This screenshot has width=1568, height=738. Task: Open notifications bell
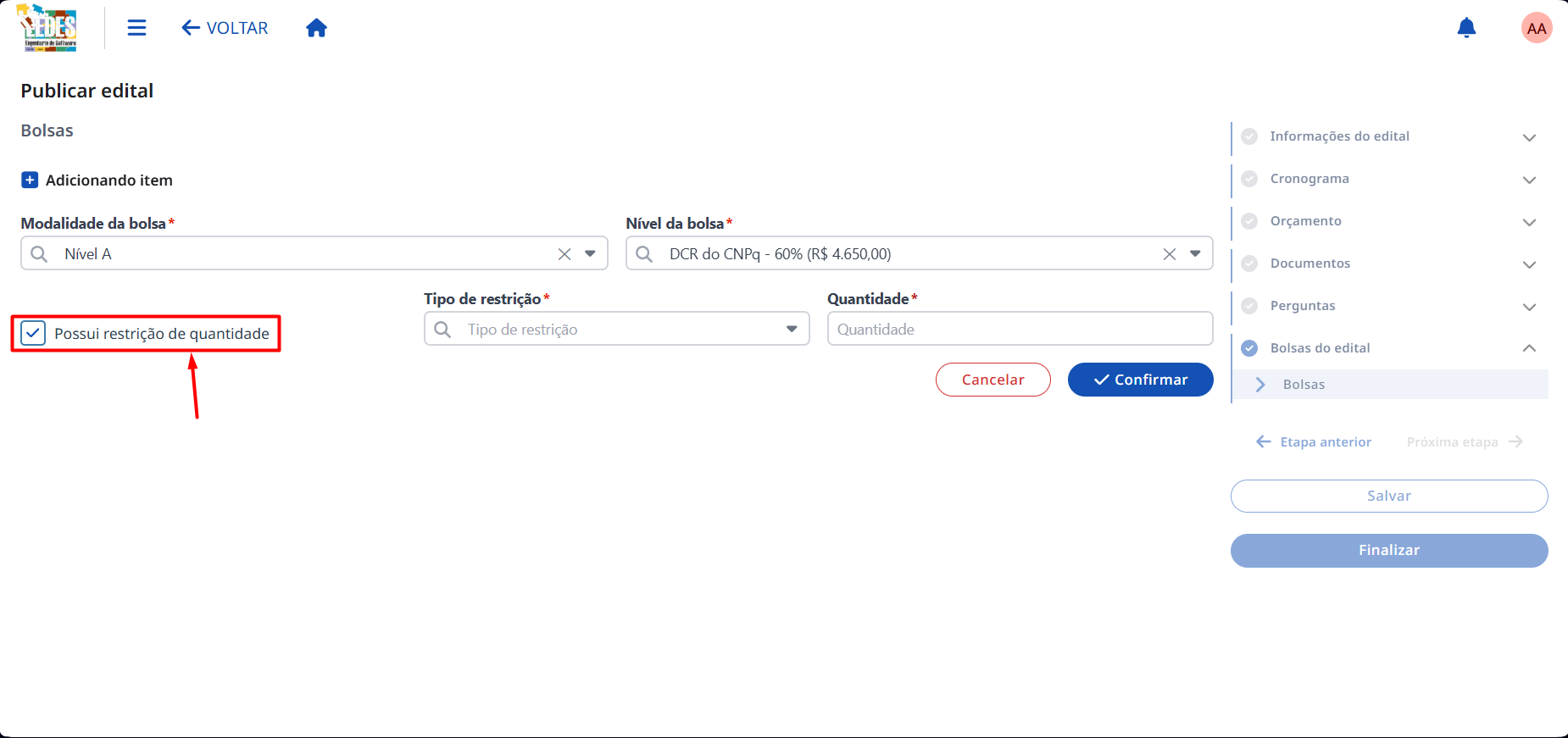(1466, 28)
